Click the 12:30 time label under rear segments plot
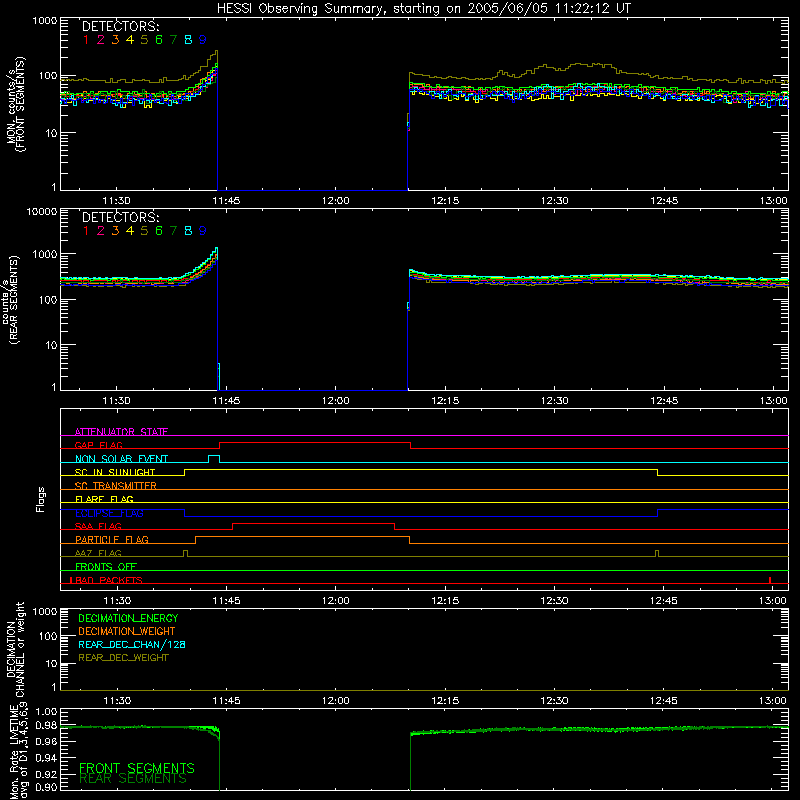 pos(555,401)
